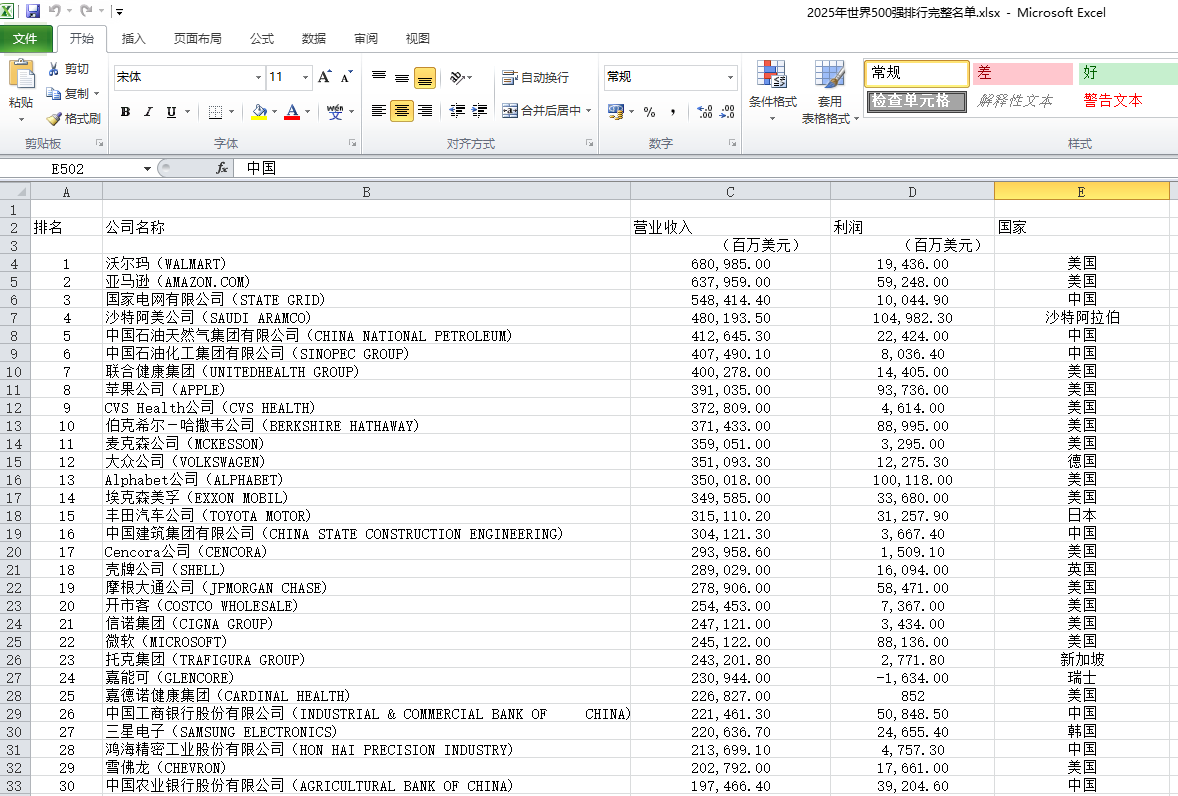Open Conditional Formatting (条件格式)
The width and height of the screenshot is (1178, 796).
(772, 92)
